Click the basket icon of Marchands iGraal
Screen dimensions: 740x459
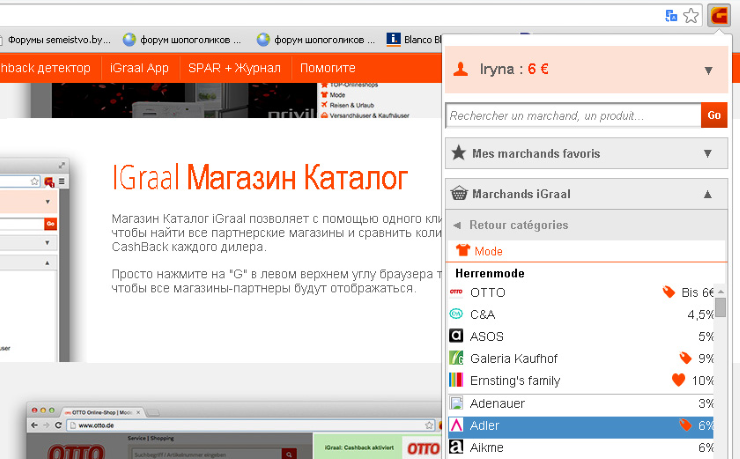459,193
